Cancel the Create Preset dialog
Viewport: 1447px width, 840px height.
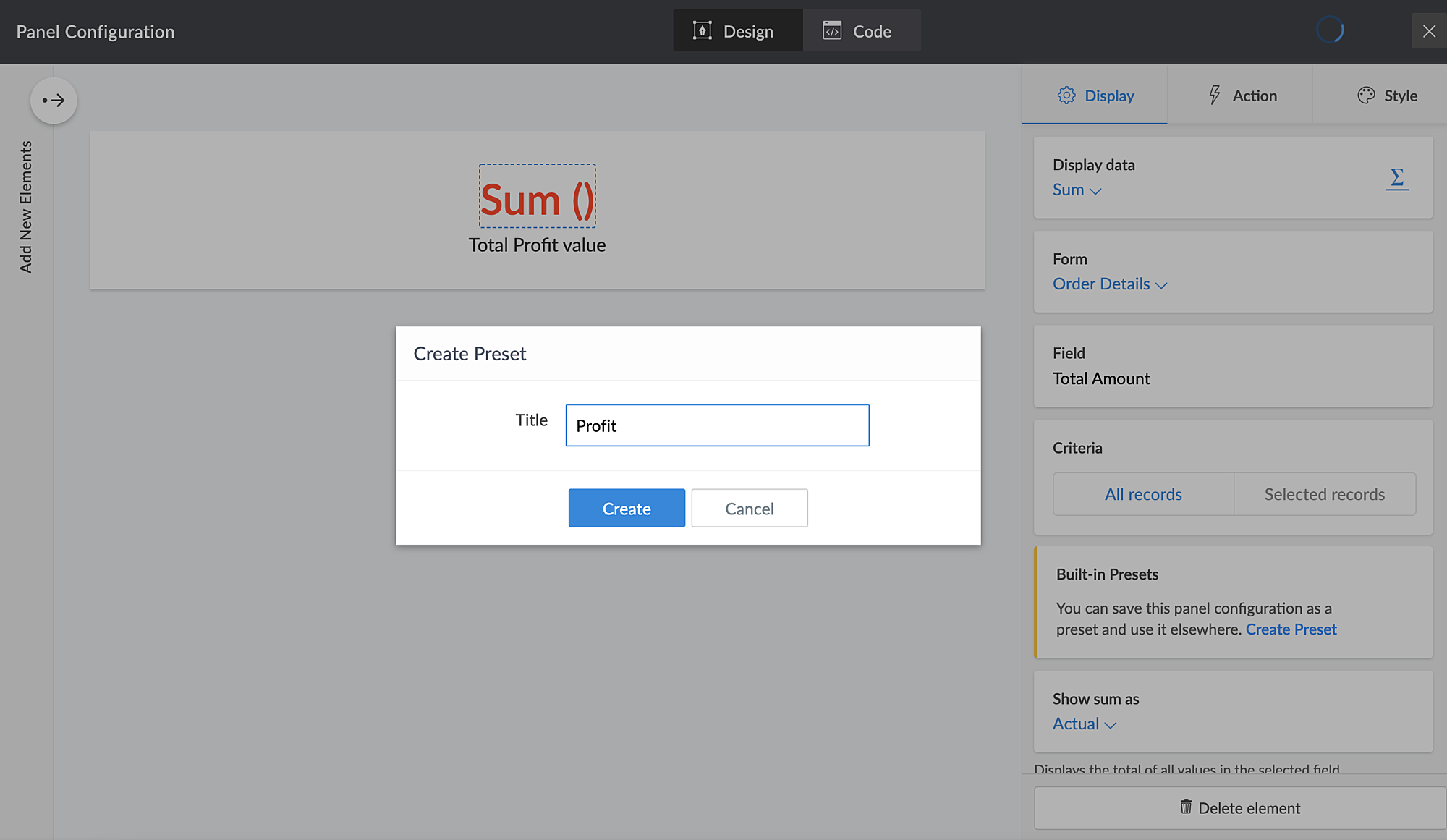point(749,508)
